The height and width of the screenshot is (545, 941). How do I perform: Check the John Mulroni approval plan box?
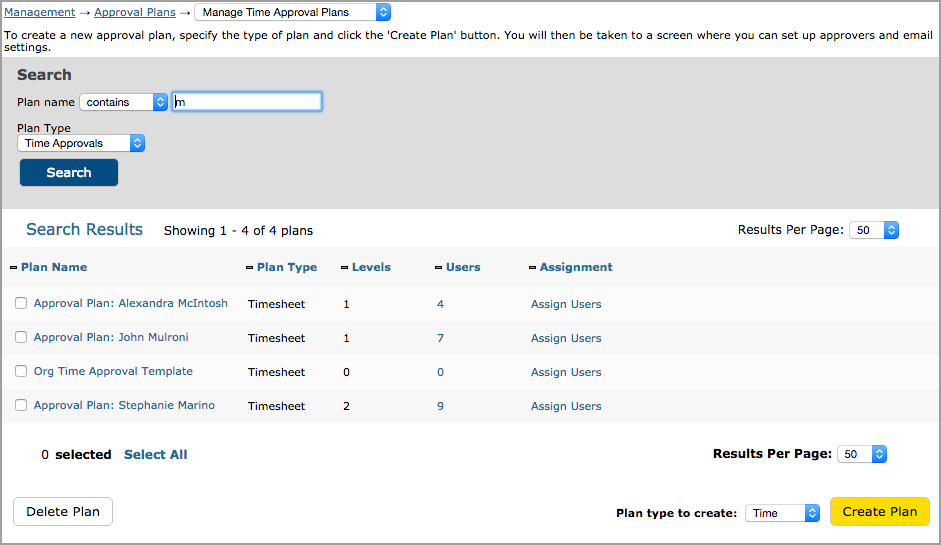(21, 337)
